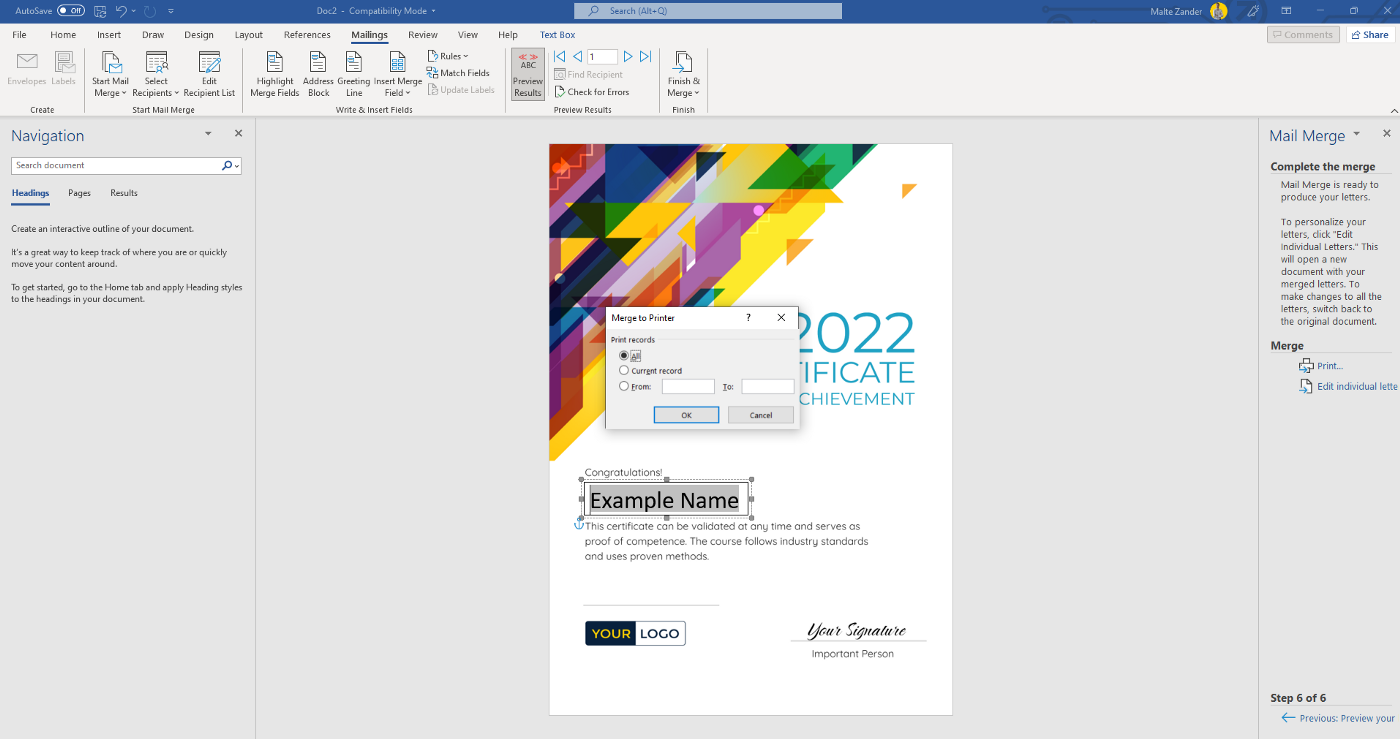Open the Edit Recipient List dialog
The image size is (1400, 739).
(209, 73)
